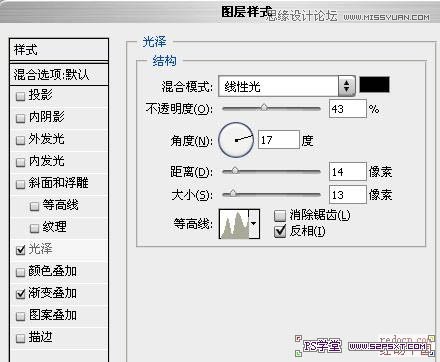
Task: Enable the 斜面和浮雕 bevel checkbox
Action: tap(20, 184)
